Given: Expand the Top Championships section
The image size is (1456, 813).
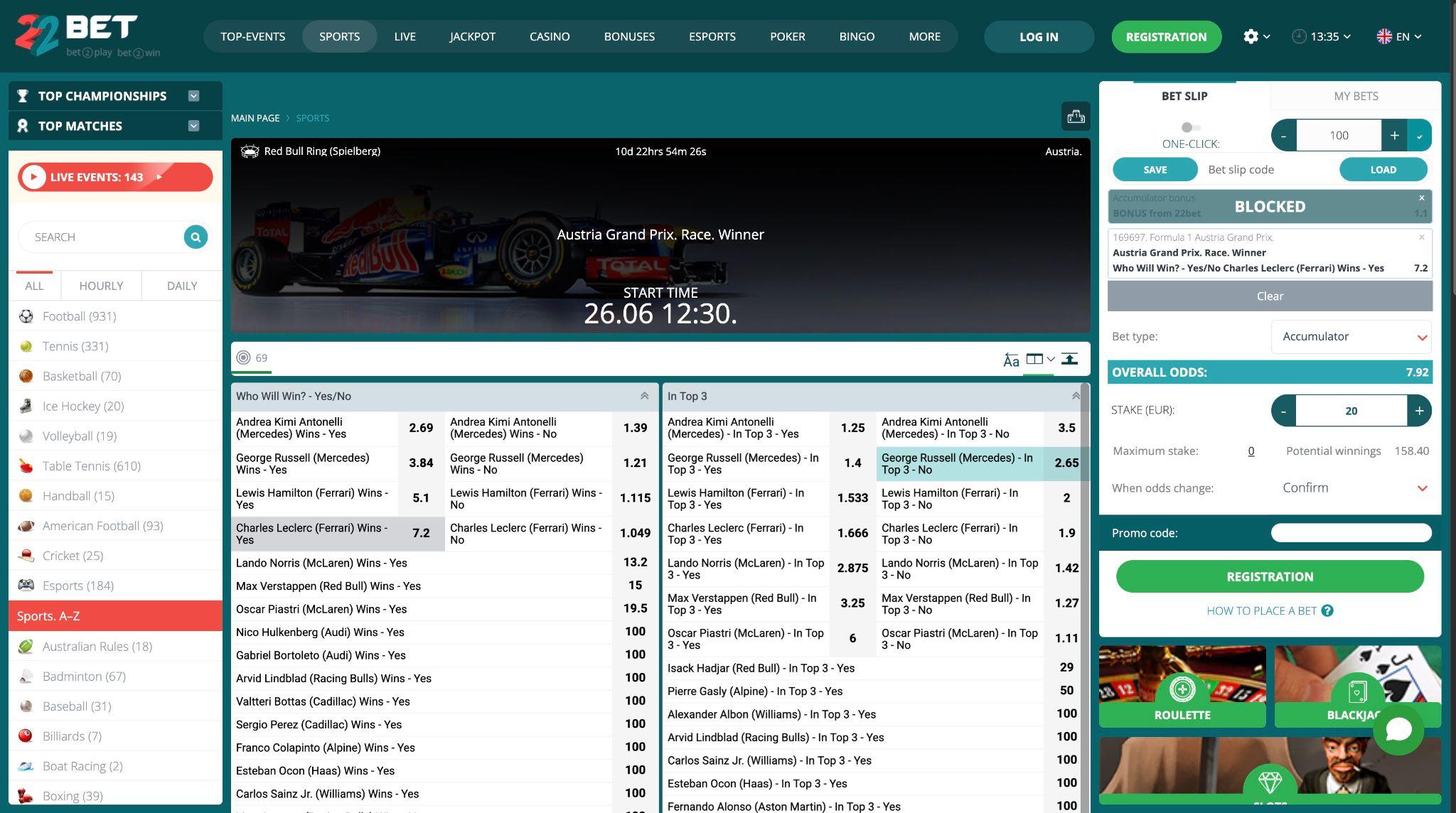Looking at the screenshot, I should tap(193, 96).
